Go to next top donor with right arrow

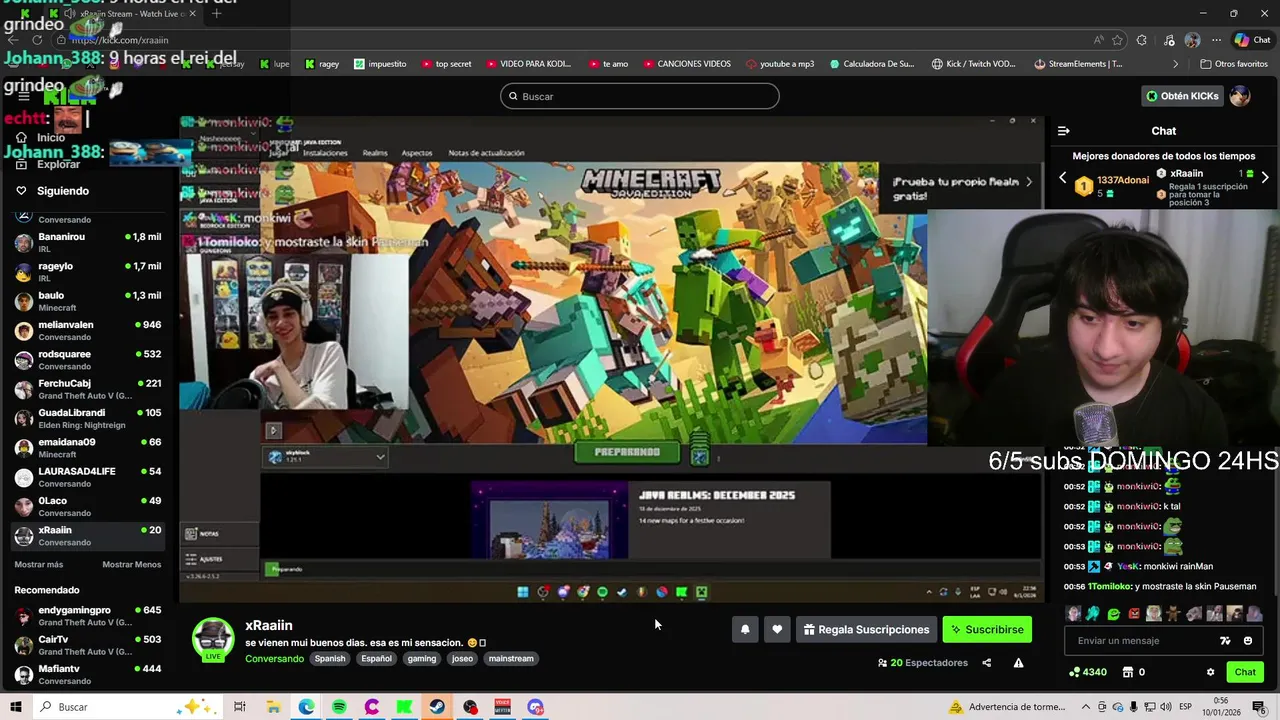pyautogui.click(x=1265, y=178)
